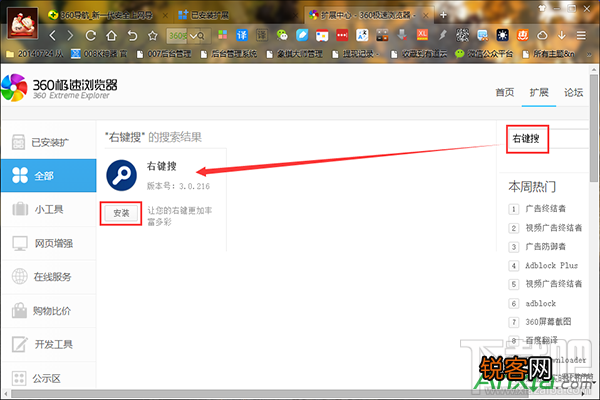Viewport: 600px width, 400px height.
Task: Open hot item 广告防御者
Action: (x=545, y=247)
